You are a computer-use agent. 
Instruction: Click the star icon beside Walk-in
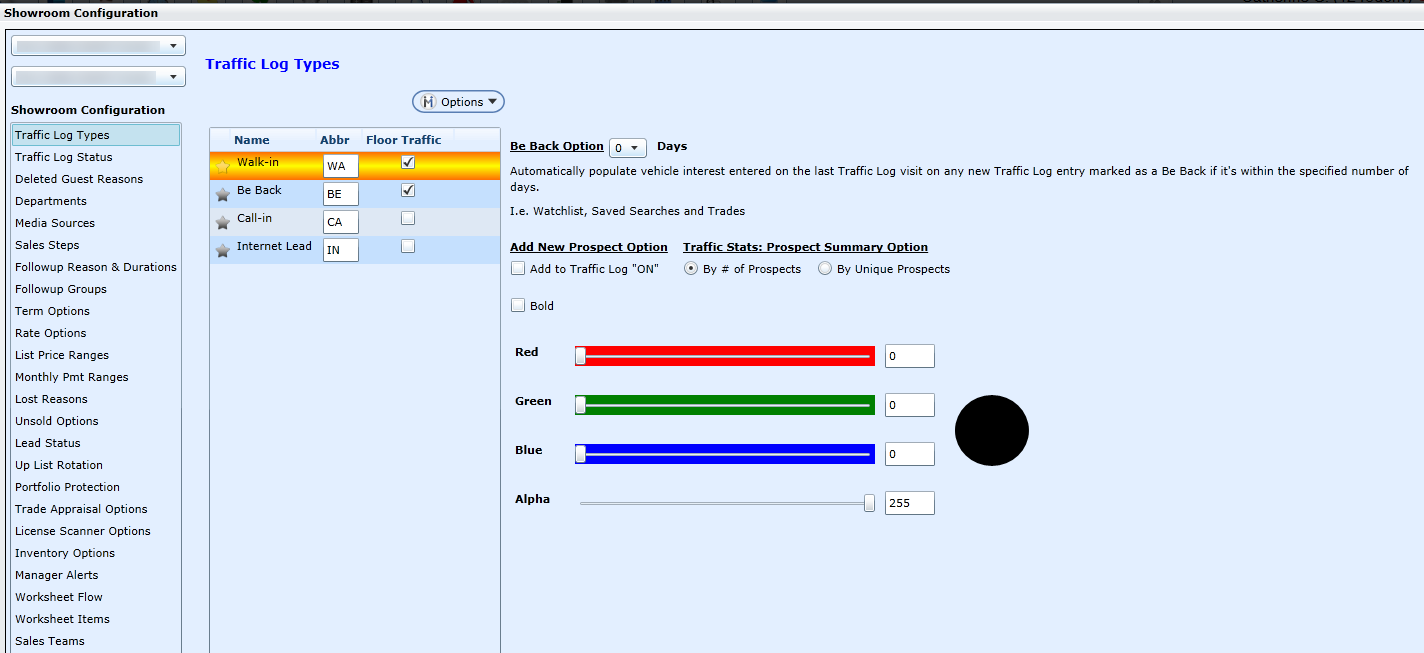pos(223,166)
